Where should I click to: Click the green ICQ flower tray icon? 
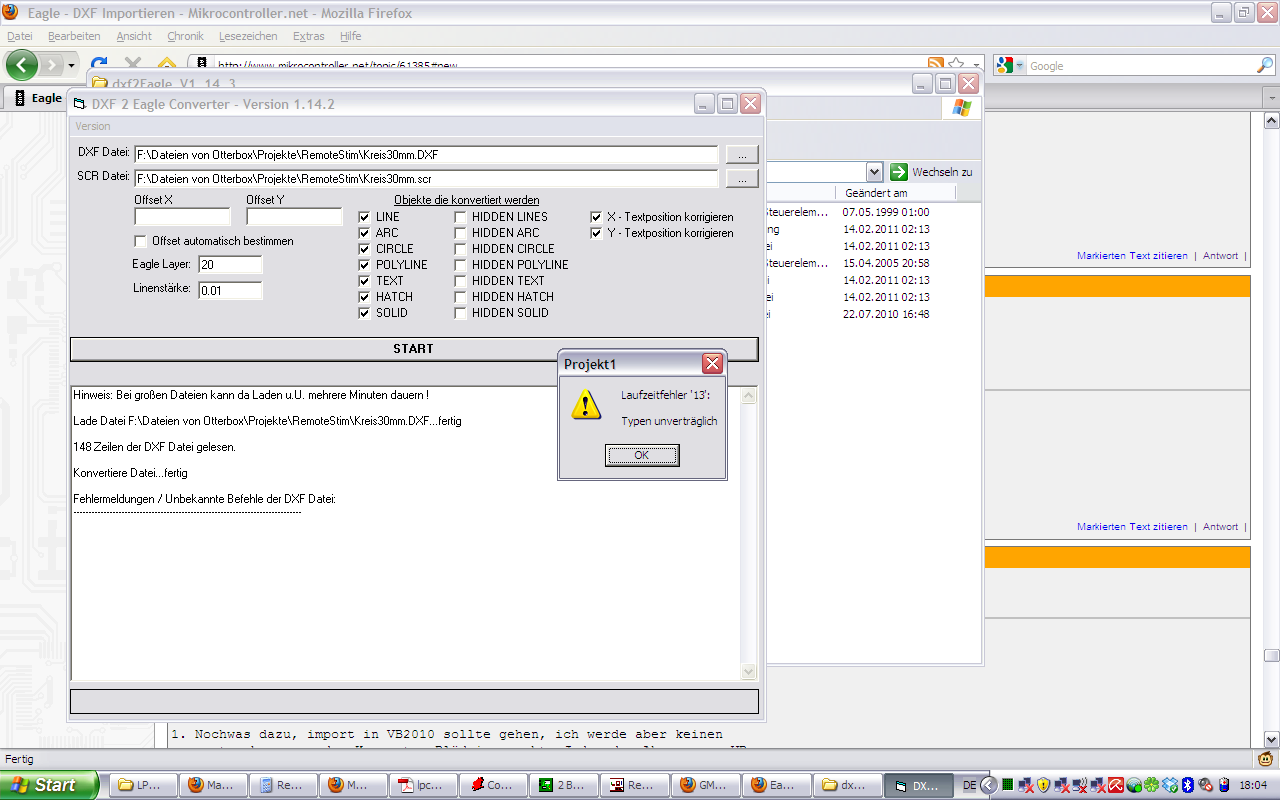click(x=1152, y=785)
